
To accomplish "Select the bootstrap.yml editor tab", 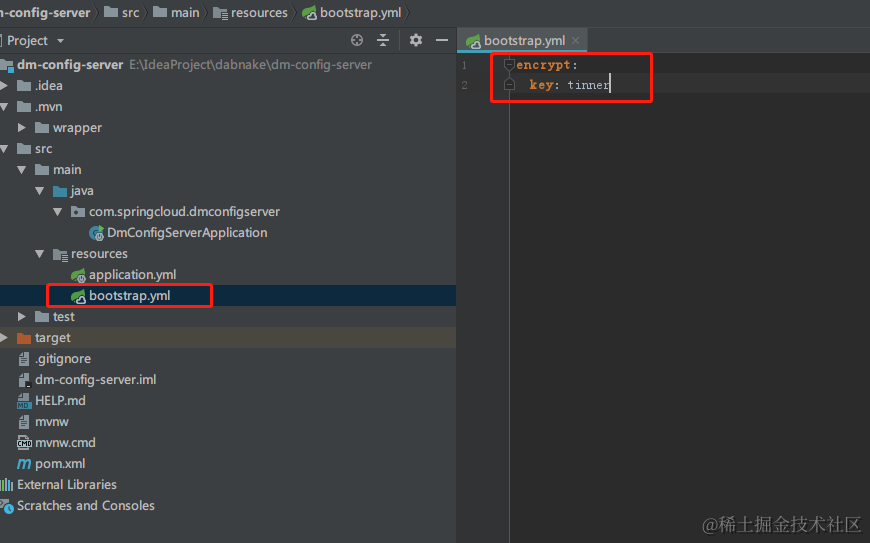I will pos(523,40).
